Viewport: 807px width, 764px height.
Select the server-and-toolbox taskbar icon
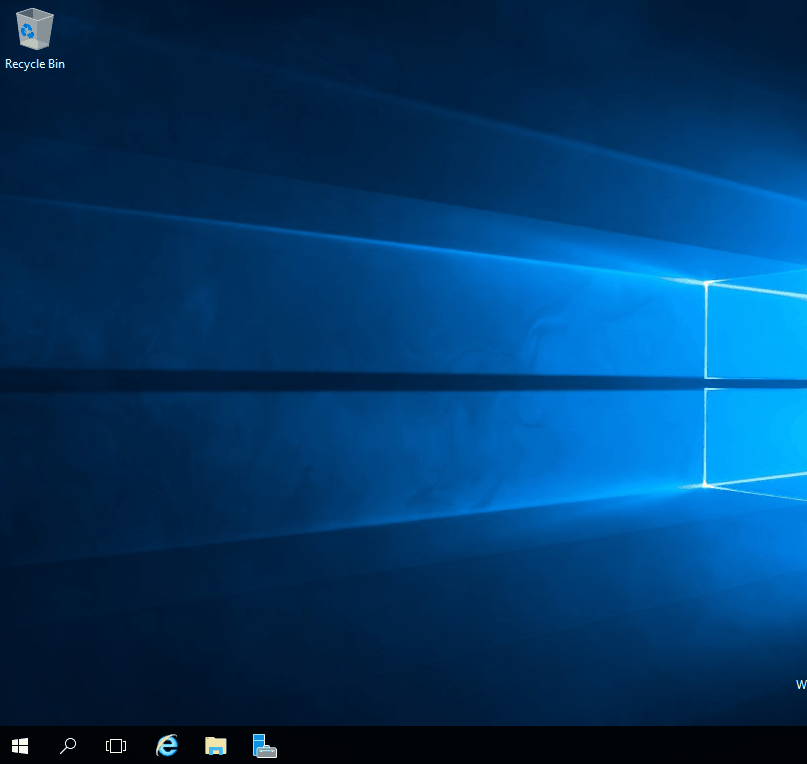point(264,745)
